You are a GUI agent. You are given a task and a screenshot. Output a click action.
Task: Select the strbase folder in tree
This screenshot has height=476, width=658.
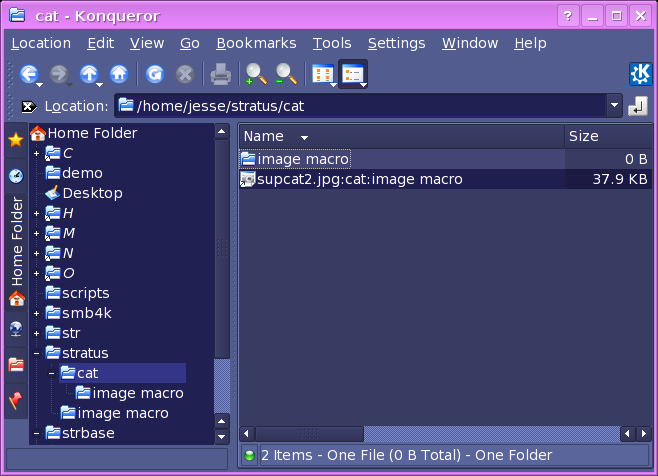tap(80, 433)
